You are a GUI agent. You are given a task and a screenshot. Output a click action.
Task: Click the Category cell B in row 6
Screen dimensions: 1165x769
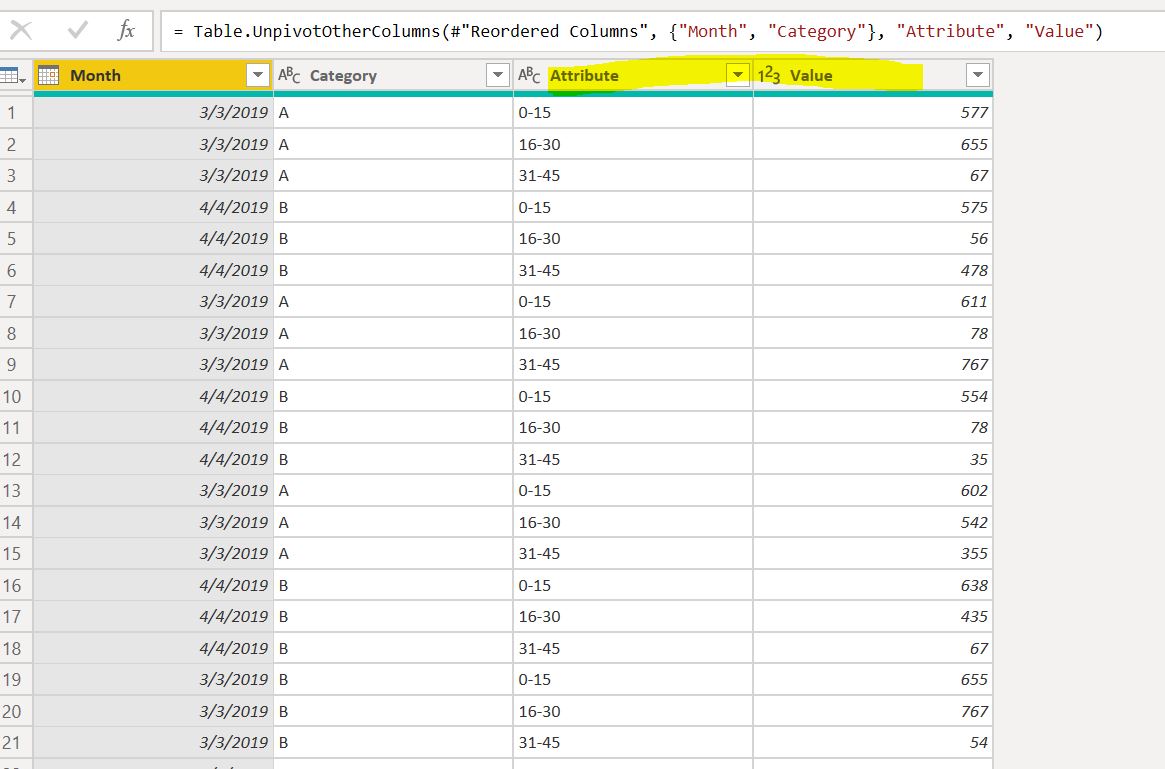pos(393,270)
